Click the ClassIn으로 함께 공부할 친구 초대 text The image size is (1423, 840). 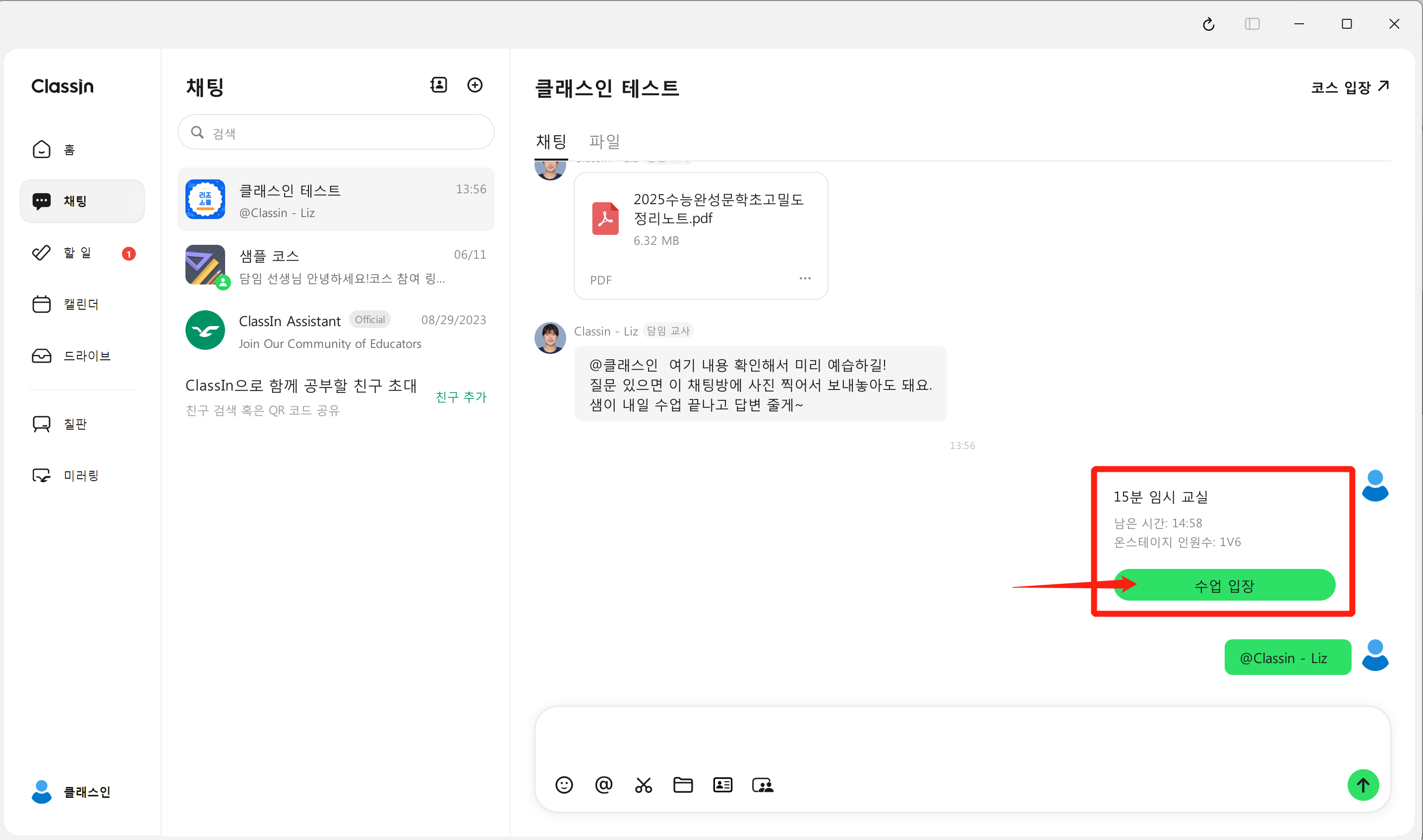click(x=300, y=386)
